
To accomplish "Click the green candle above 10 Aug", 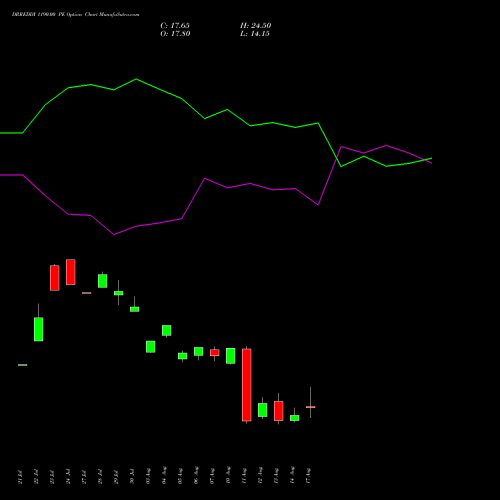I will [231, 356].
